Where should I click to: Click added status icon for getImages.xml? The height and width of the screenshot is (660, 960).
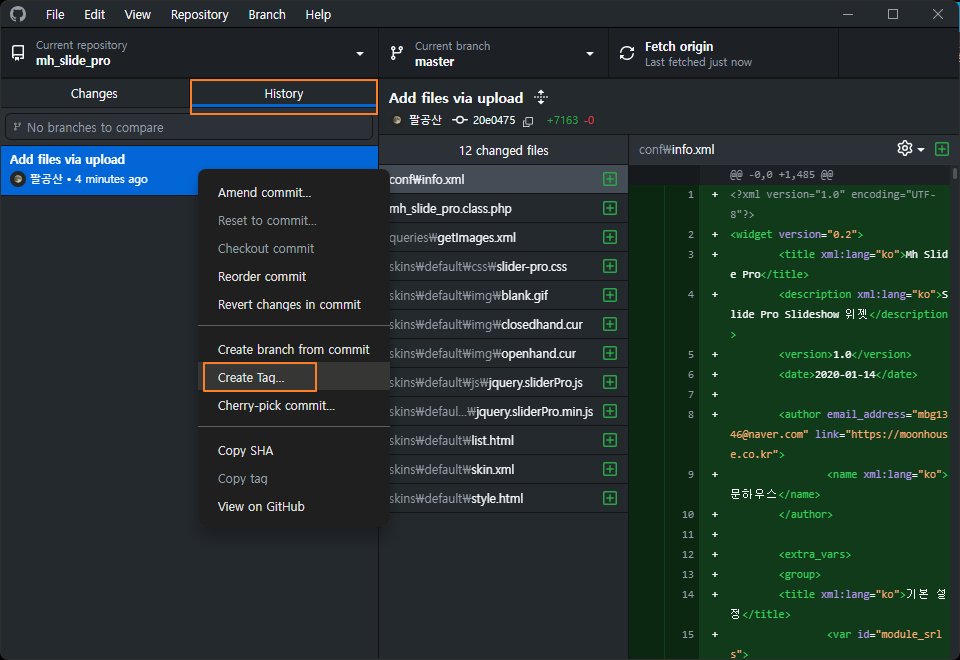(610, 237)
